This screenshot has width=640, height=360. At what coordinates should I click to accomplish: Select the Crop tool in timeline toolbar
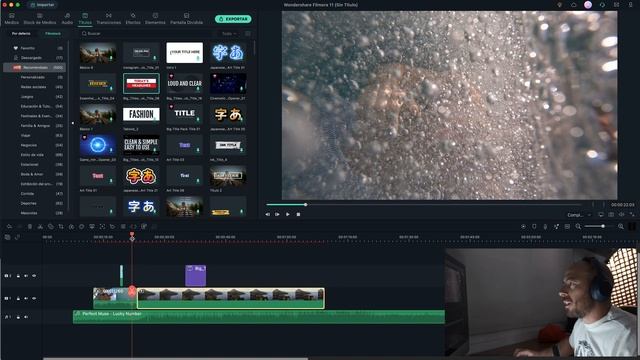(61, 227)
